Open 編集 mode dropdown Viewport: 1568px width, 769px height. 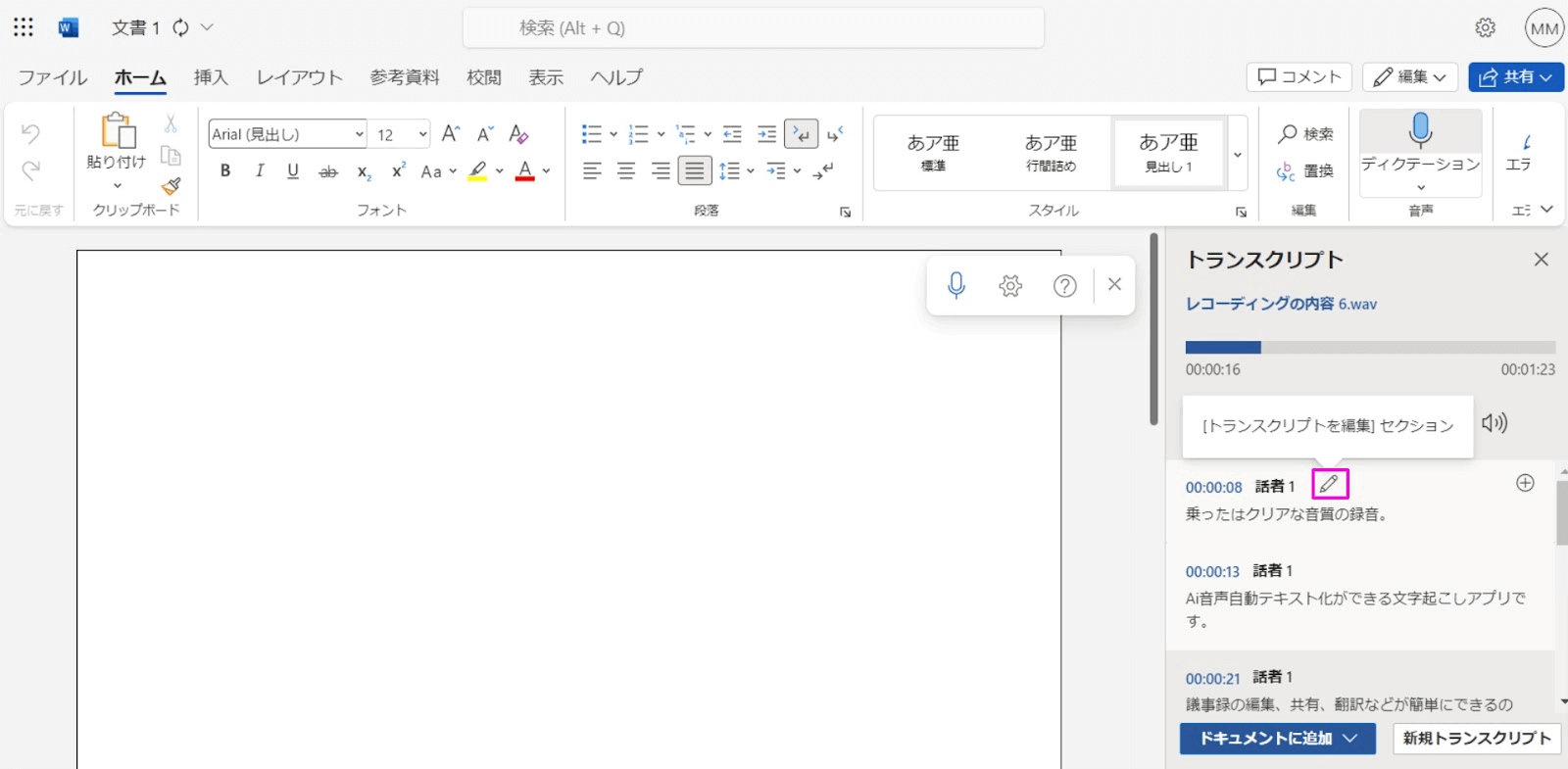click(1410, 76)
